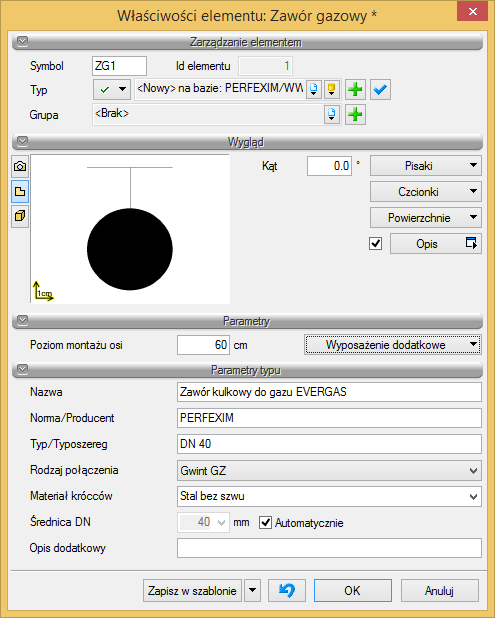The height and width of the screenshot is (618, 495).
Task: Switch to the 3D cube view icon
Action: tap(20, 216)
